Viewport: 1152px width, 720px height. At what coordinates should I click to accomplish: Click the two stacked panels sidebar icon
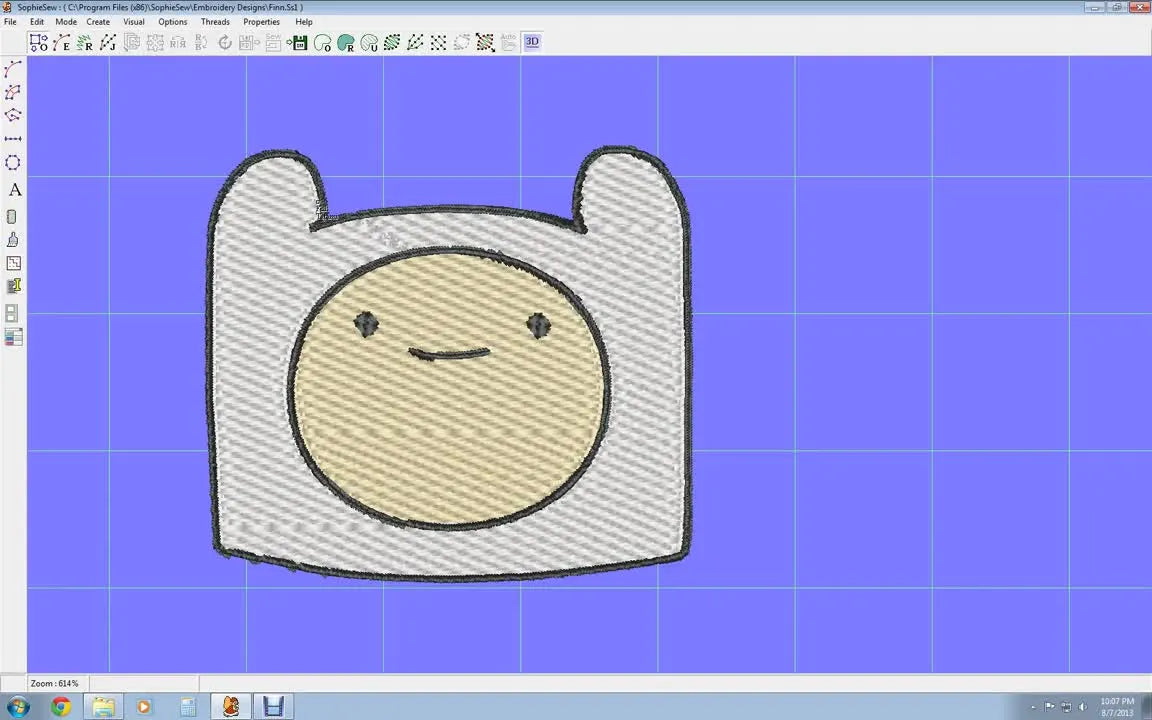12,313
